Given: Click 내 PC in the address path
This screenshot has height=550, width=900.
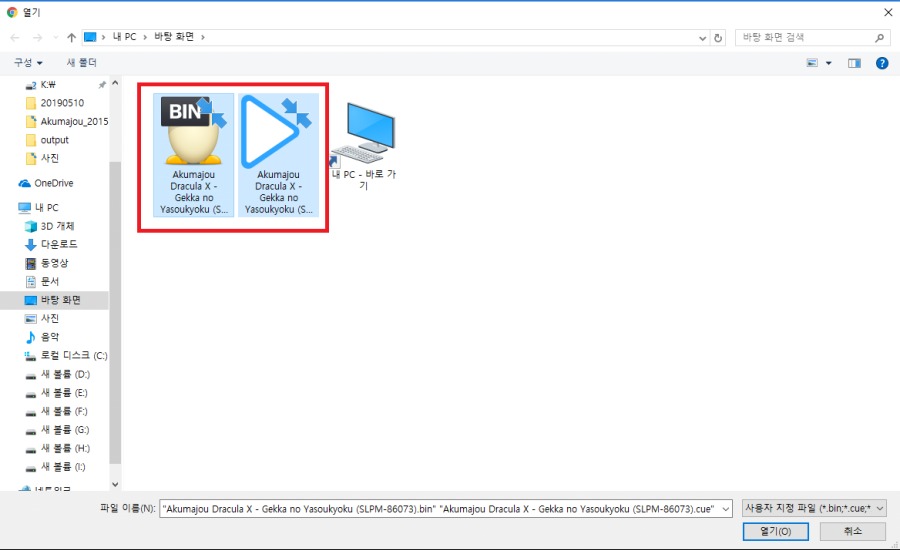Looking at the screenshot, I should click(125, 37).
